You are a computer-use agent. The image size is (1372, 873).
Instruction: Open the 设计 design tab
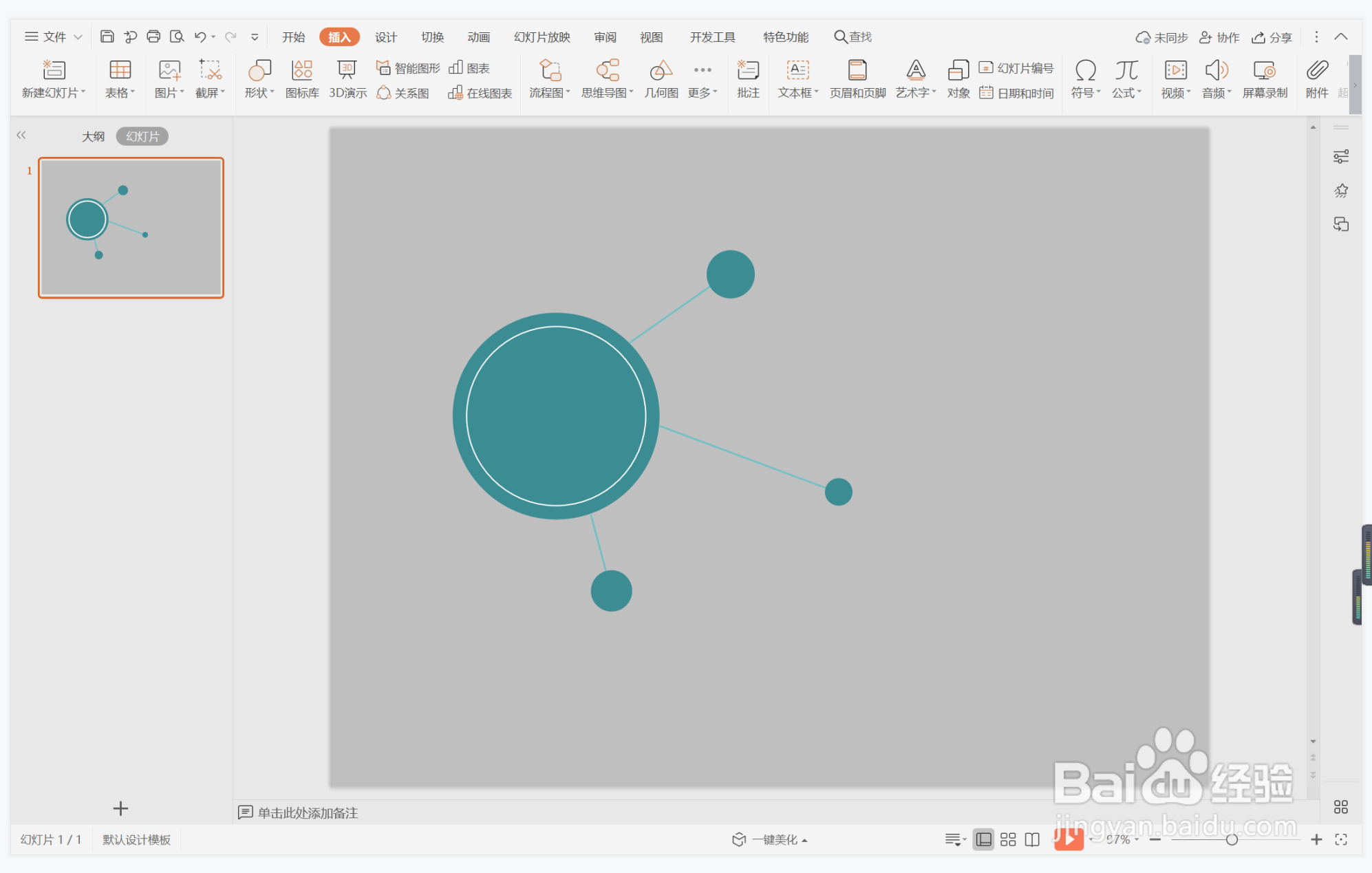pyautogui.click(x=385, y=36)
